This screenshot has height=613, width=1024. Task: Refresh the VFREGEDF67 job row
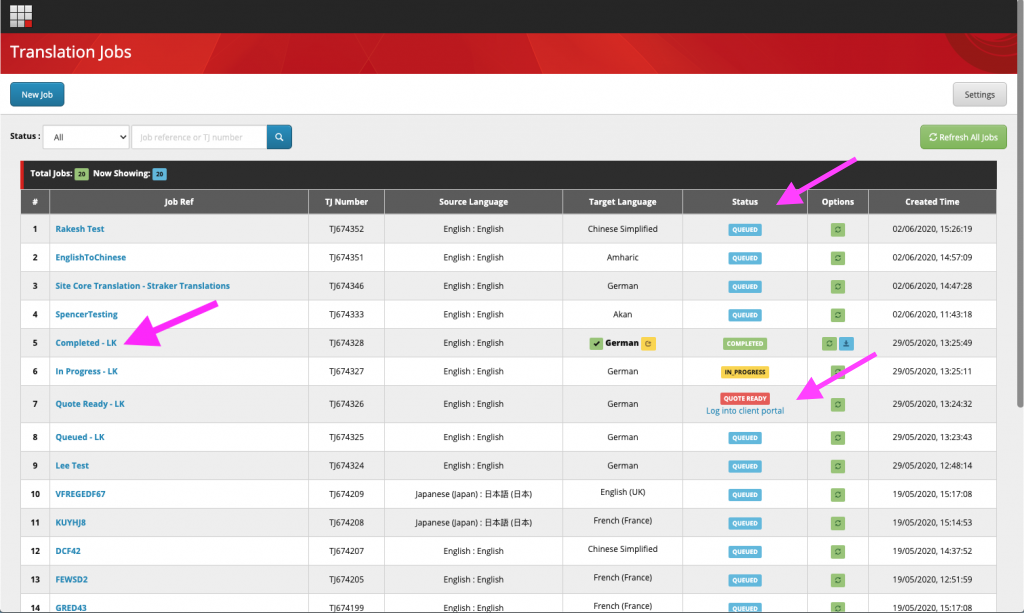pos(838,495)
